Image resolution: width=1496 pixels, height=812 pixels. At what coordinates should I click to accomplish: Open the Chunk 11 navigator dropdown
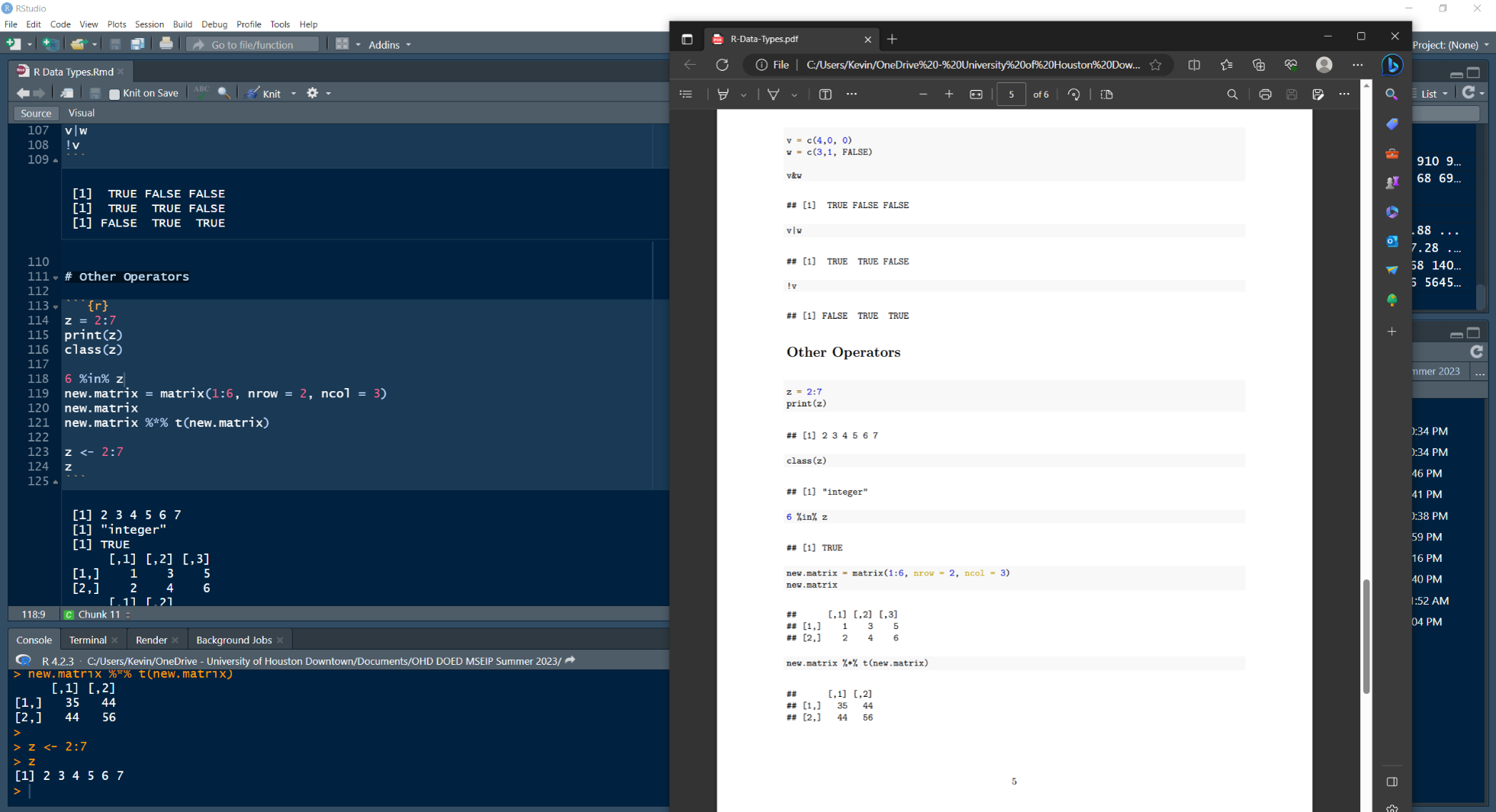tap(98, 615)
